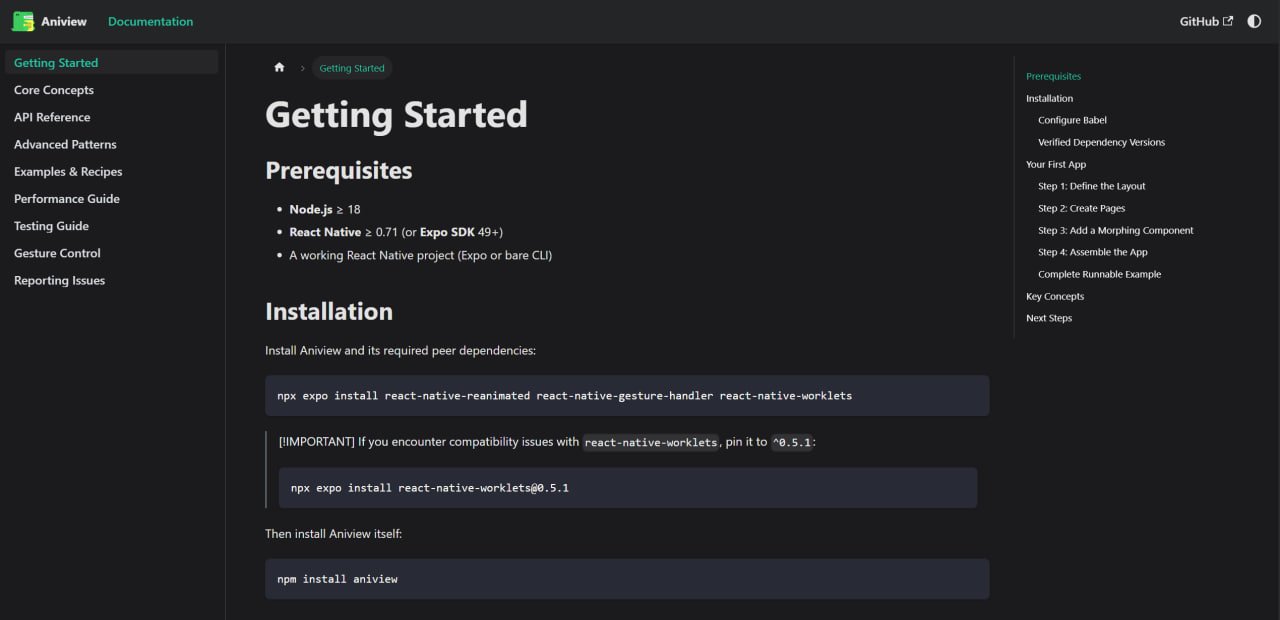This screenshot has height=620, width=1280.
Task: Click the npm install aniview code block
Action: tap(627, 579)
